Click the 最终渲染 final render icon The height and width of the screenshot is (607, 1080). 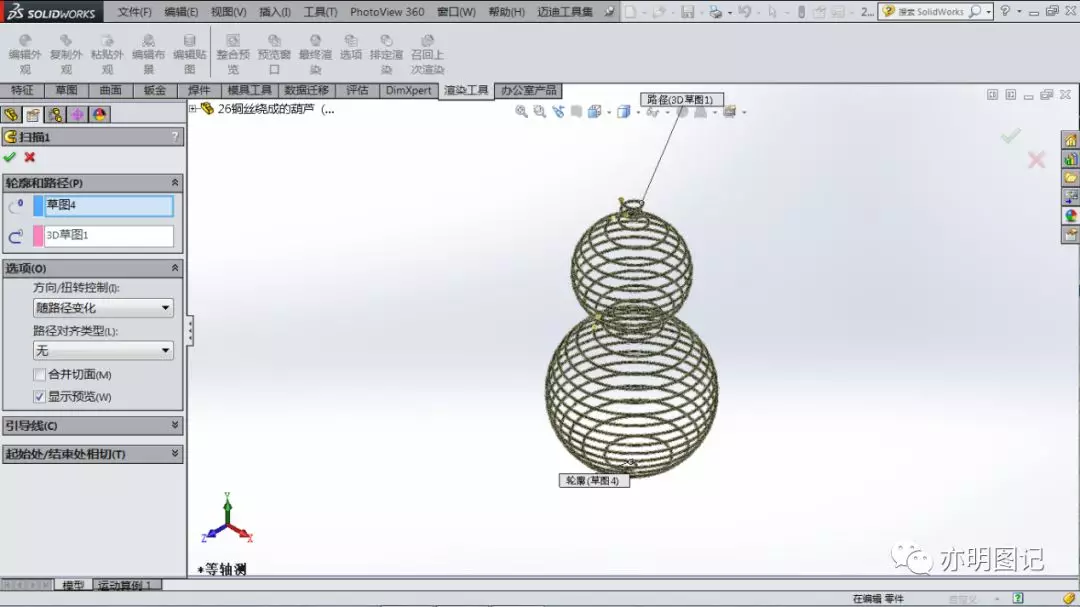click(315, 54)
